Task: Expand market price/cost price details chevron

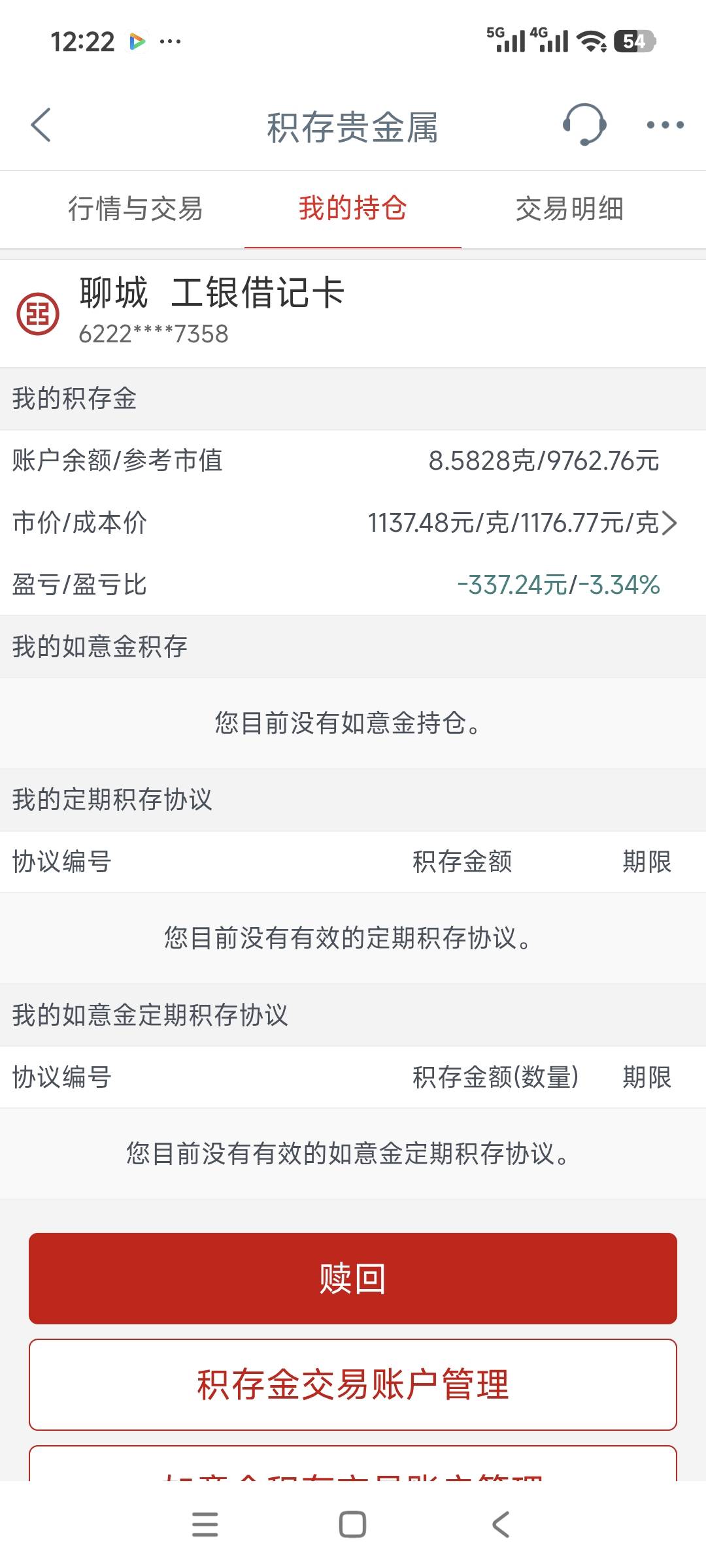Action: click(x=669, y=523)
